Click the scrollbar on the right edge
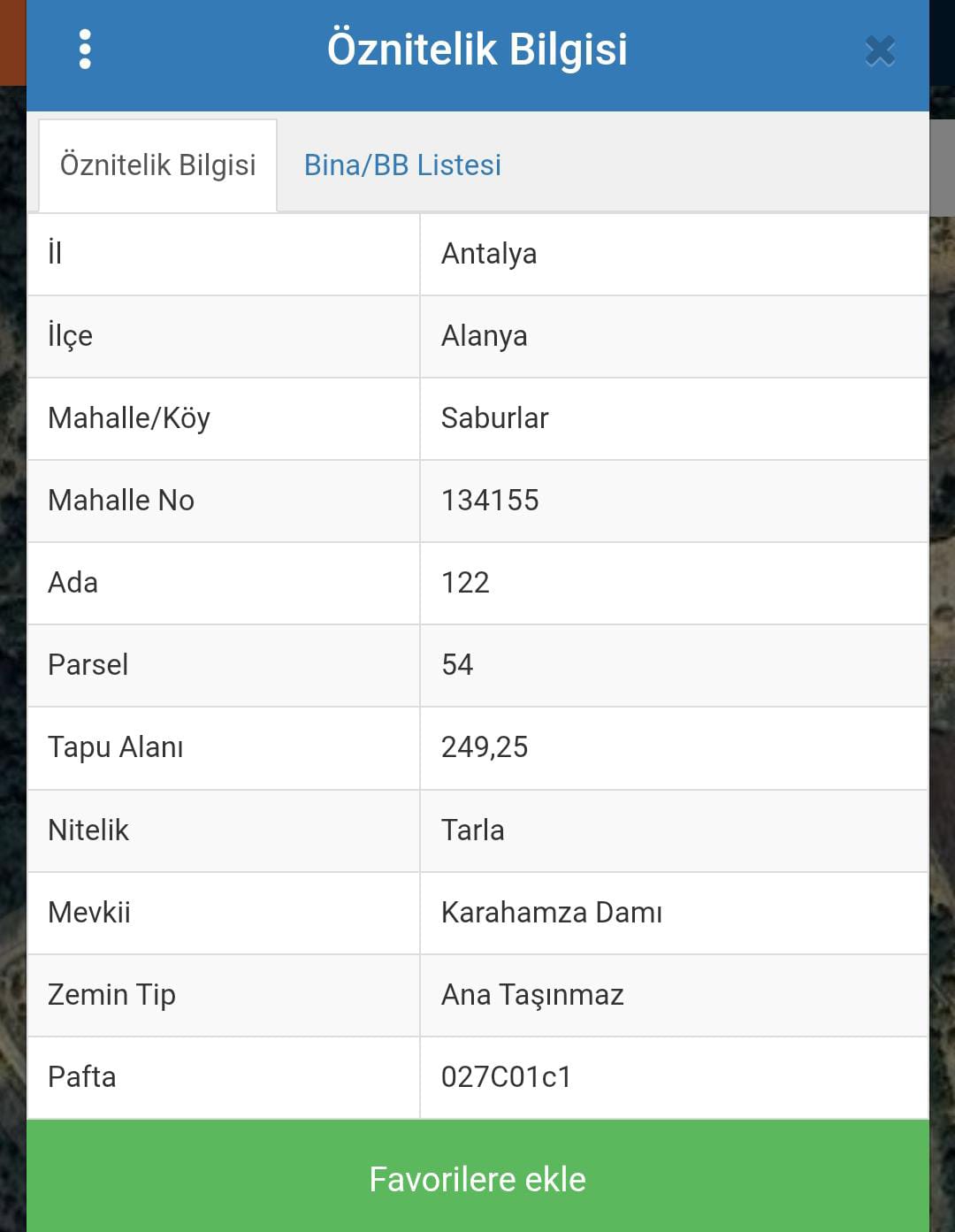The image size is (955, 1232). click(x=942, y=168)
